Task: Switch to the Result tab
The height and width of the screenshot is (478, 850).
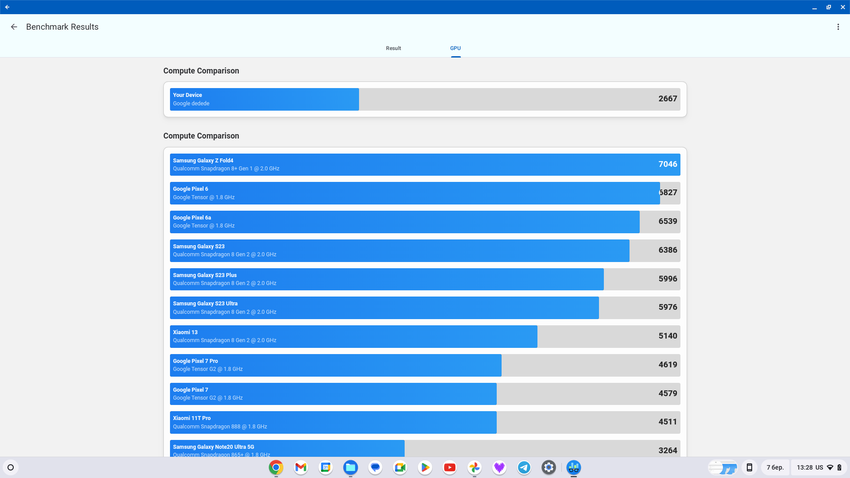Action: click(x=393, y=48)
